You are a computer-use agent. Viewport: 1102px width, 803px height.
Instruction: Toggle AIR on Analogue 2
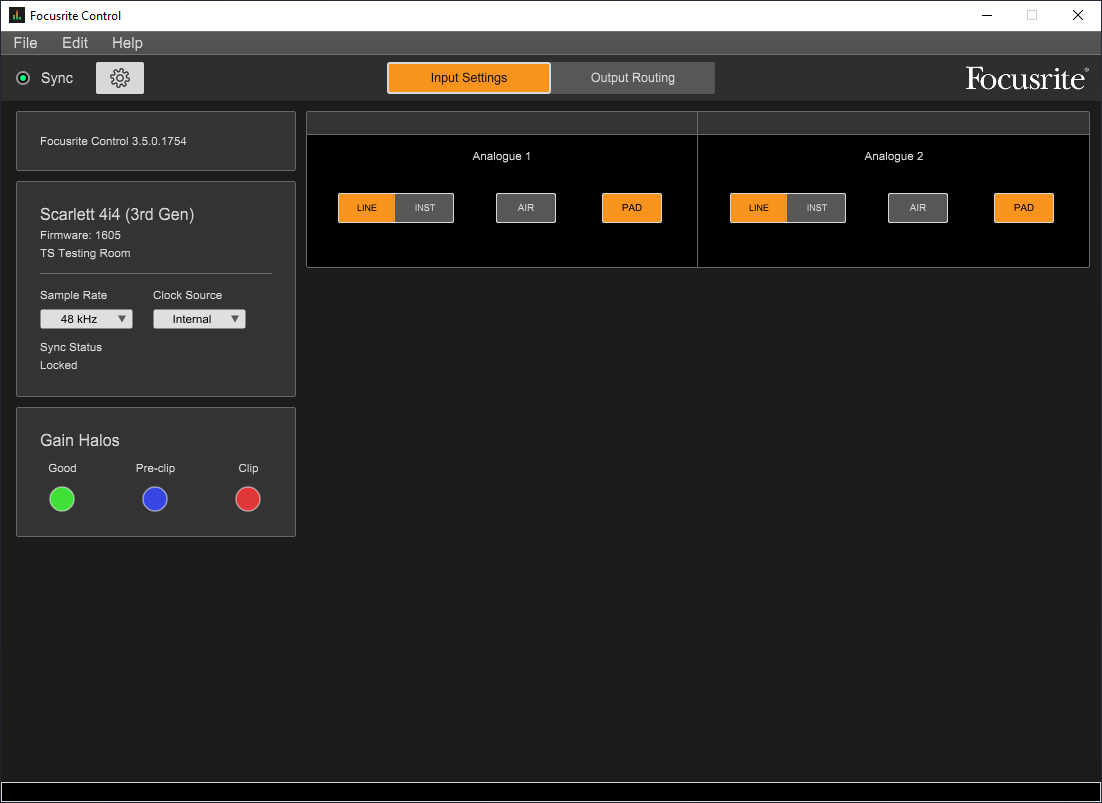[x=918, y=208]
